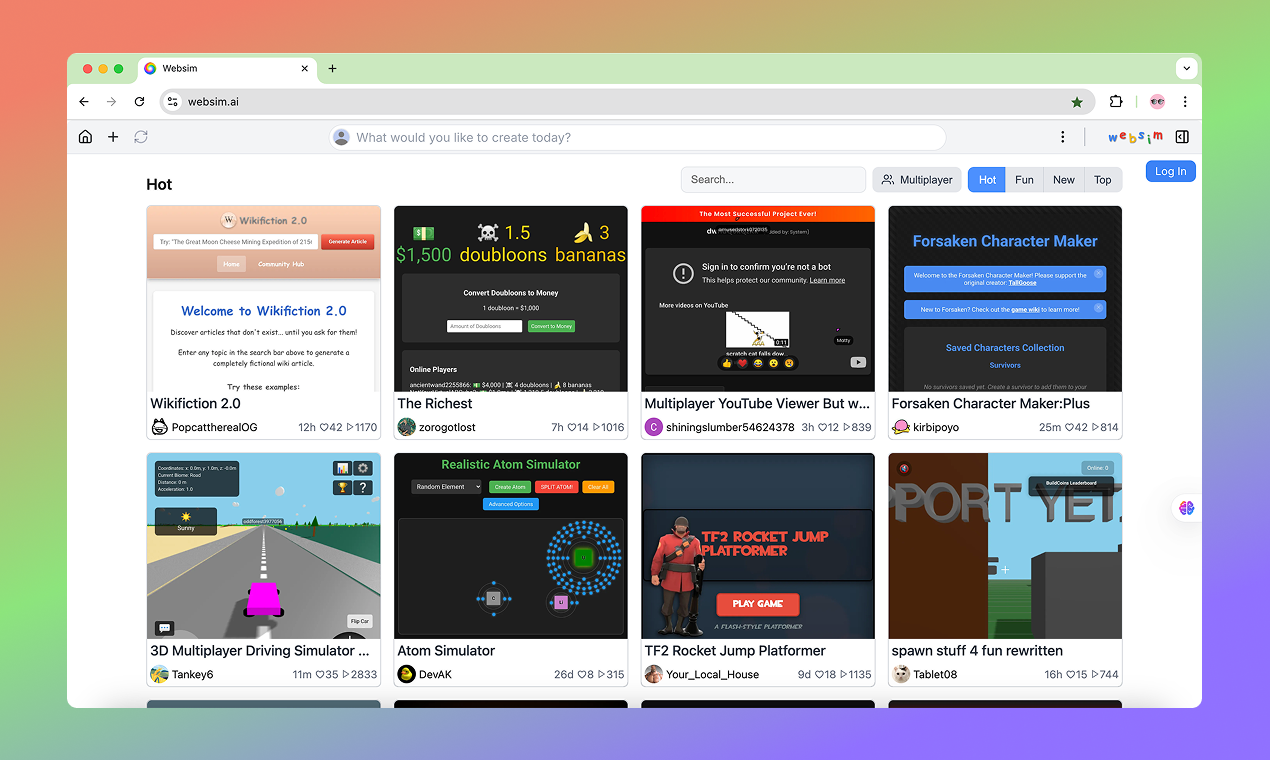
Task: Open the Forsaken Character Maker thumbnail
Action: click(x=1004, y=299)
